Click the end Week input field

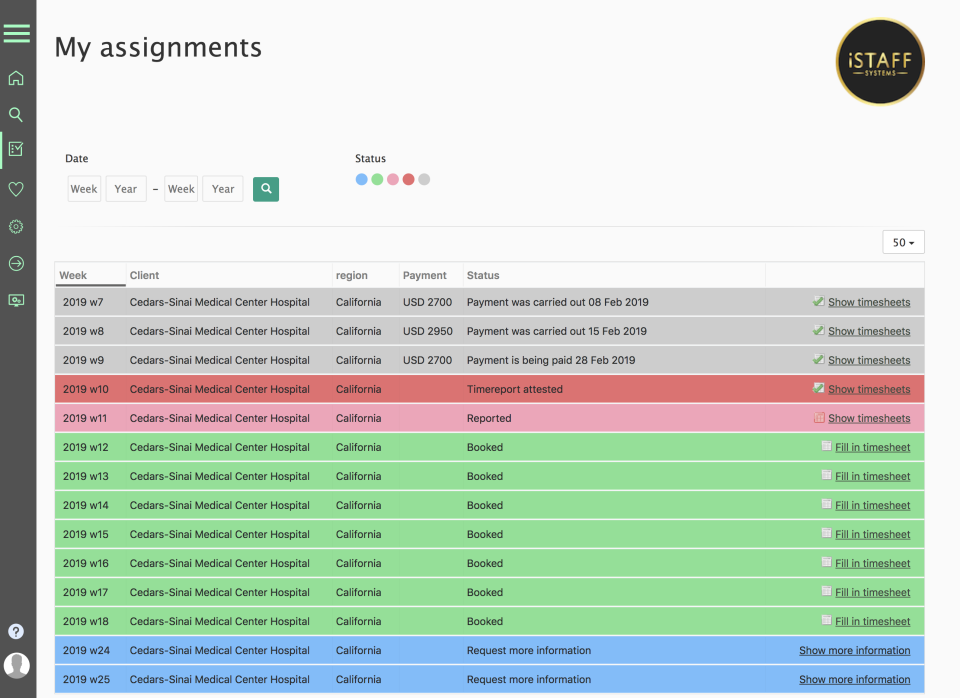[181, 189]
